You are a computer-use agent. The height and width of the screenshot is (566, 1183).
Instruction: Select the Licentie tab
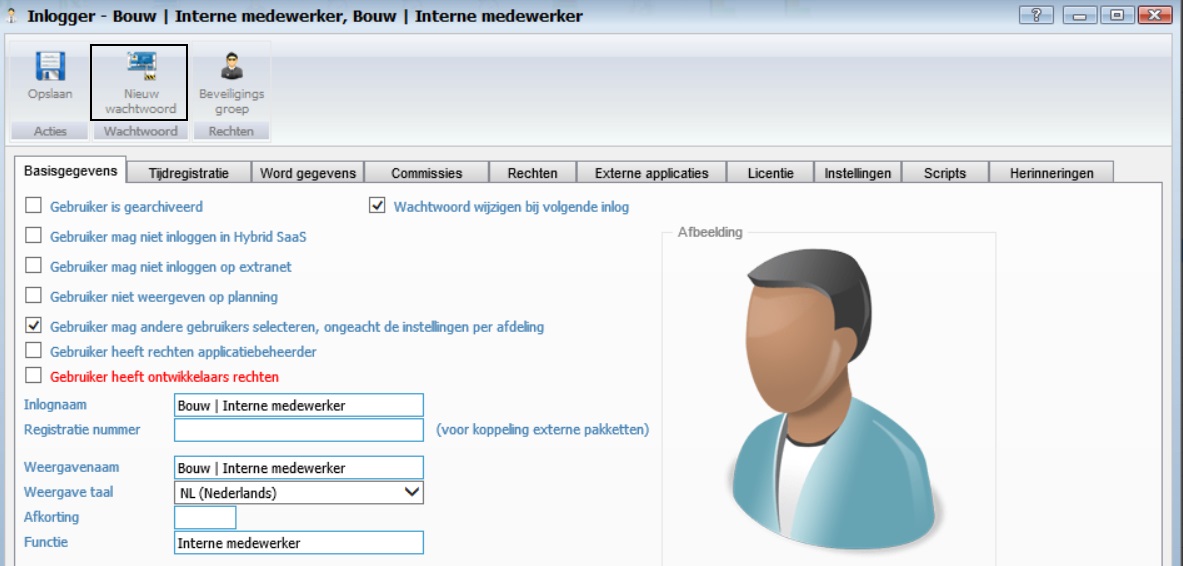tap(770, 173)
